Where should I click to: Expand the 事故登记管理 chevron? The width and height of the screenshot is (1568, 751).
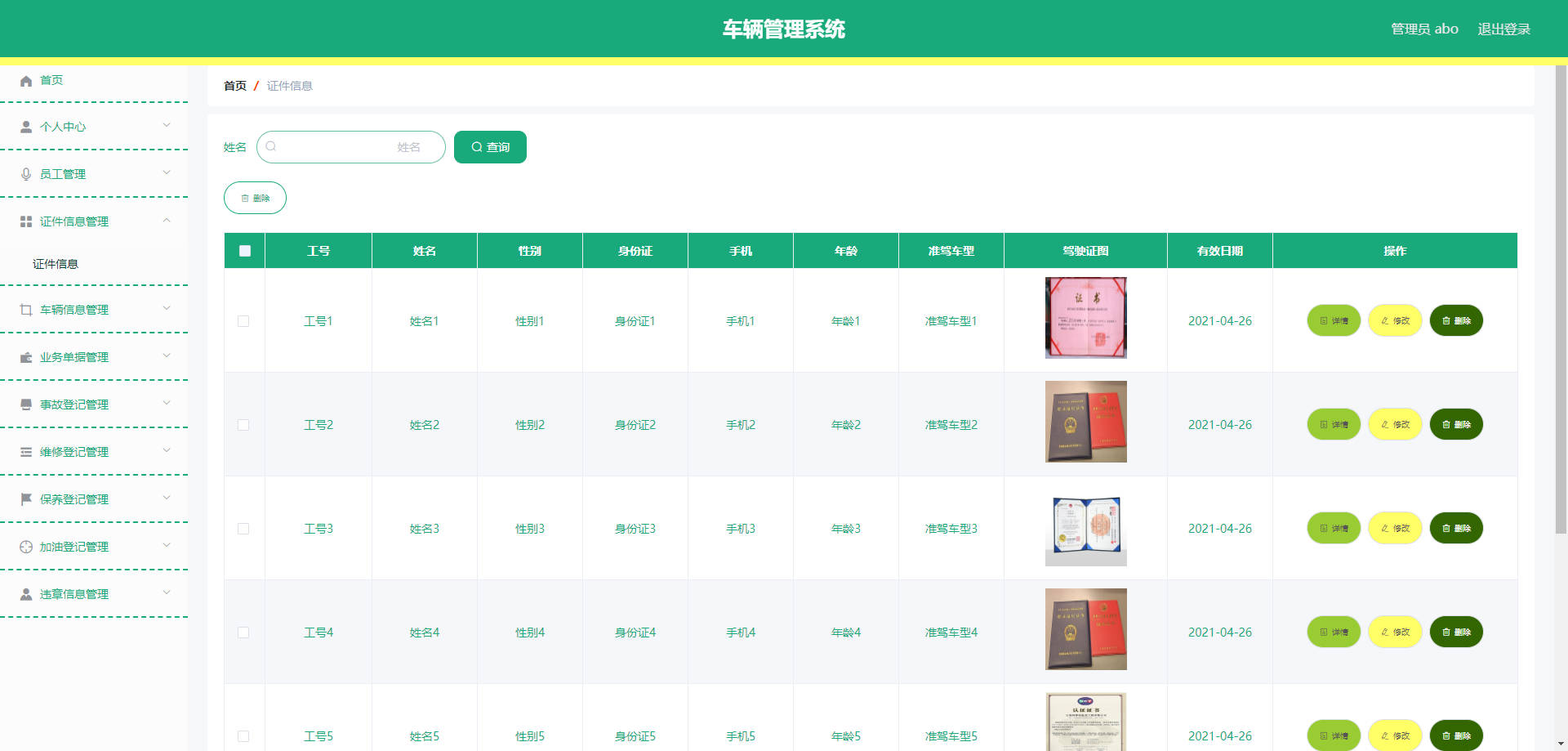[167, 403]
